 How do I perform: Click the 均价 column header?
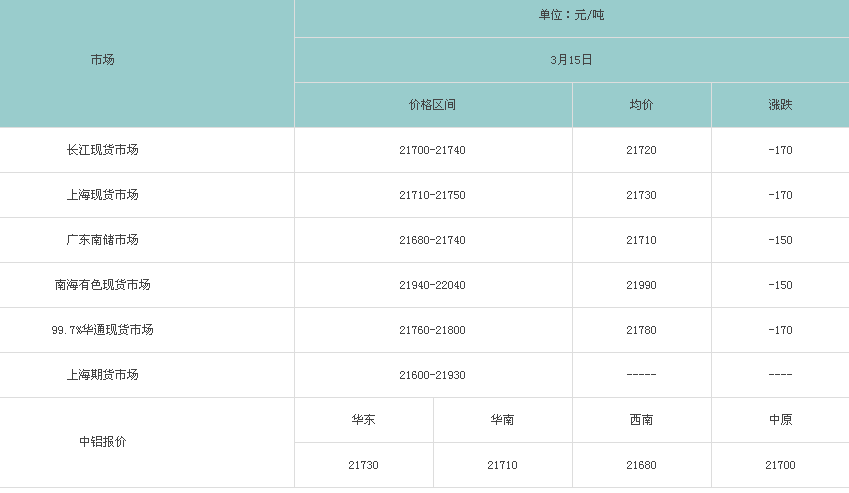(x=641, y=105)
